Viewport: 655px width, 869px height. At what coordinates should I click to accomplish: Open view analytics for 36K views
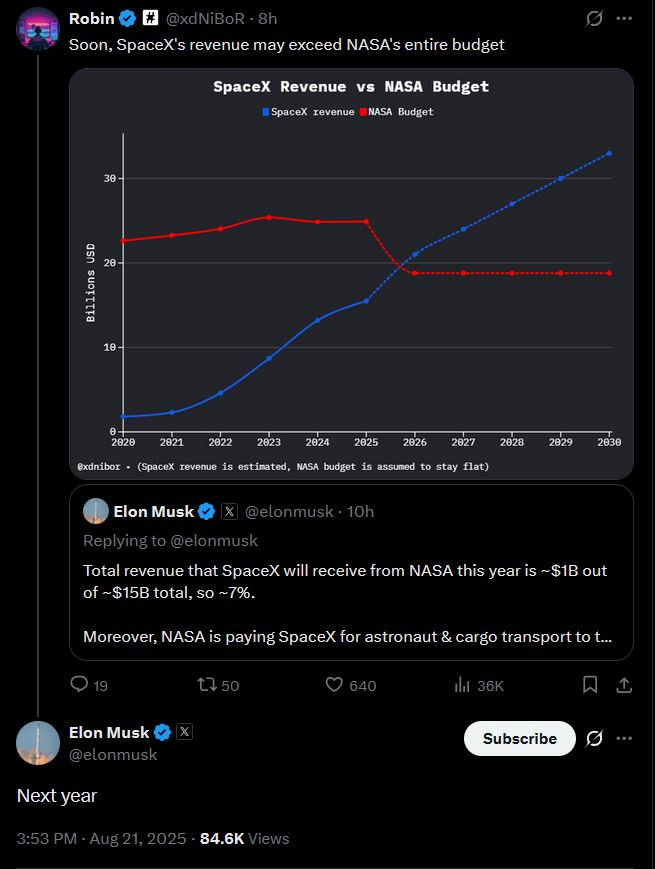463,685
